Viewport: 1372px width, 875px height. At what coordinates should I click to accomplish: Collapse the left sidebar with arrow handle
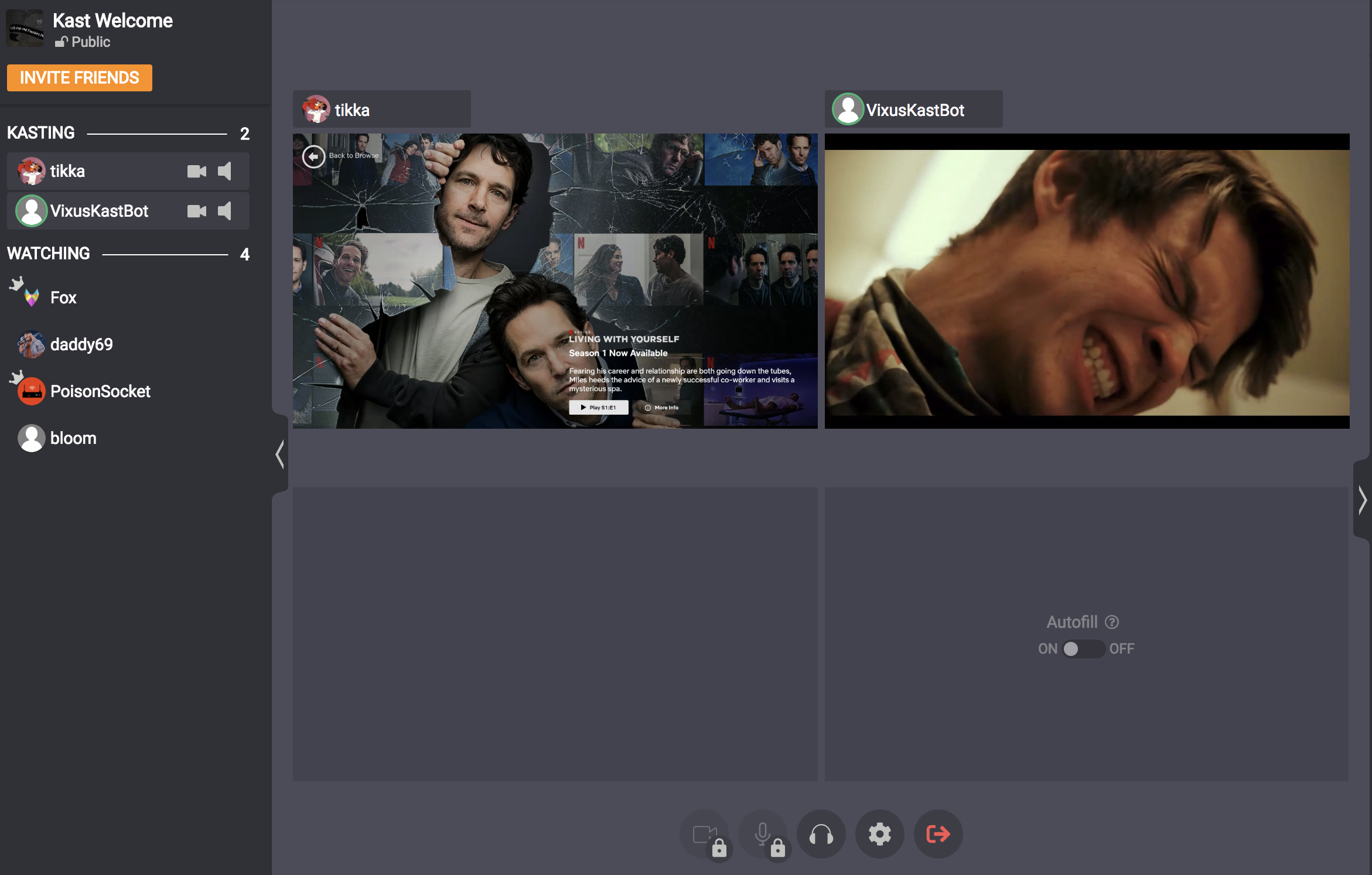[x=280, y=454]
